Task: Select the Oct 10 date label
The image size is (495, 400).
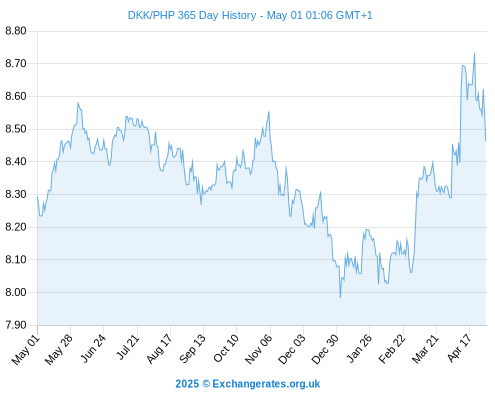Action: [226, 348]
